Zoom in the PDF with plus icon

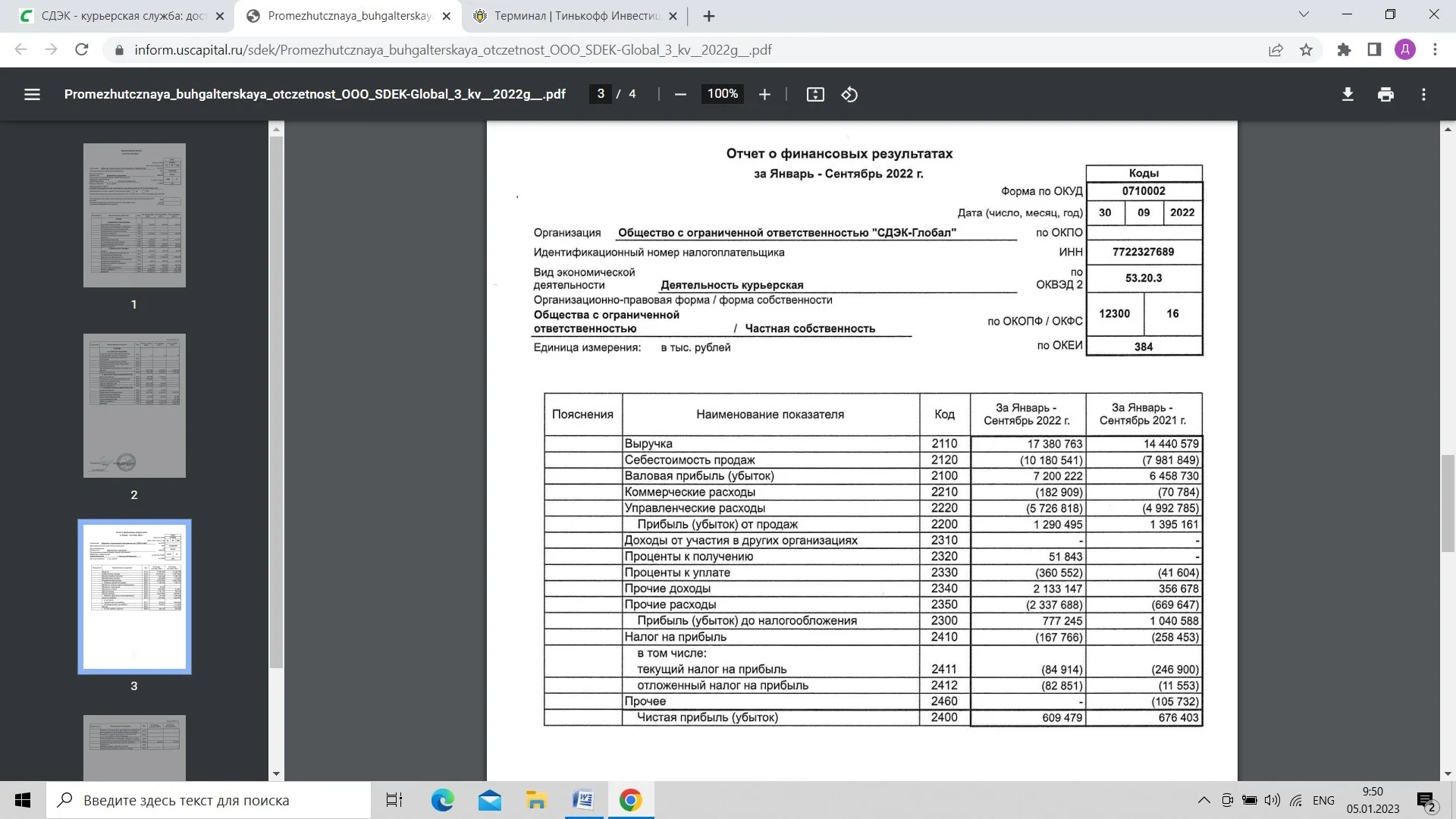click(x=764, y=94)
